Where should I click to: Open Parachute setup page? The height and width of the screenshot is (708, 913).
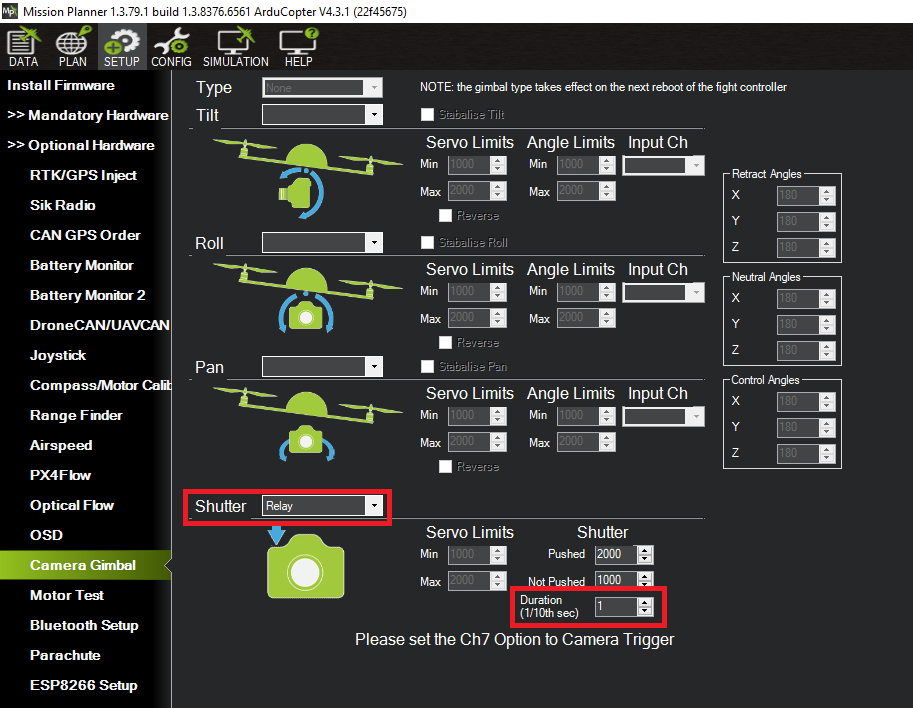tap(65, 655)
